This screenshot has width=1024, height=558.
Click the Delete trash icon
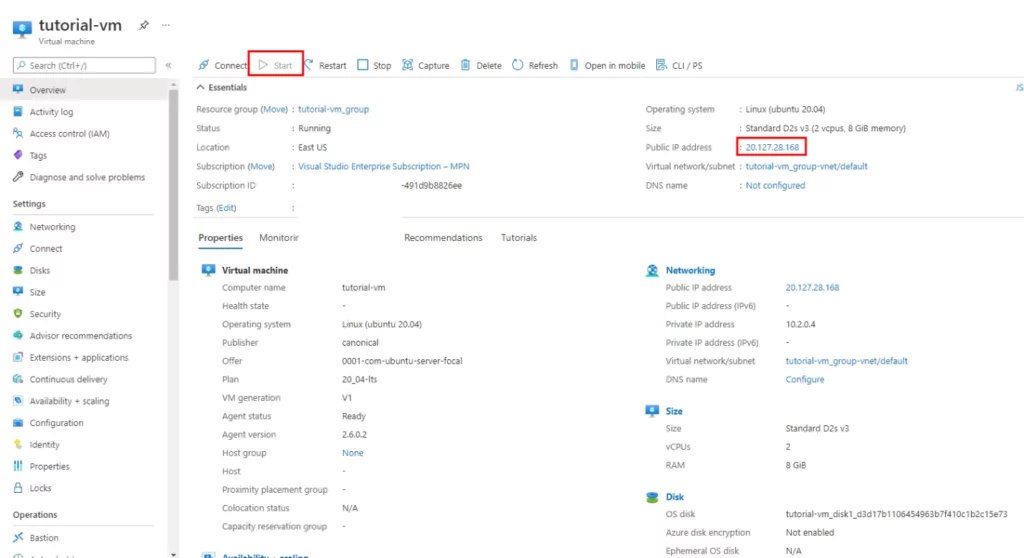pos(466,65)
